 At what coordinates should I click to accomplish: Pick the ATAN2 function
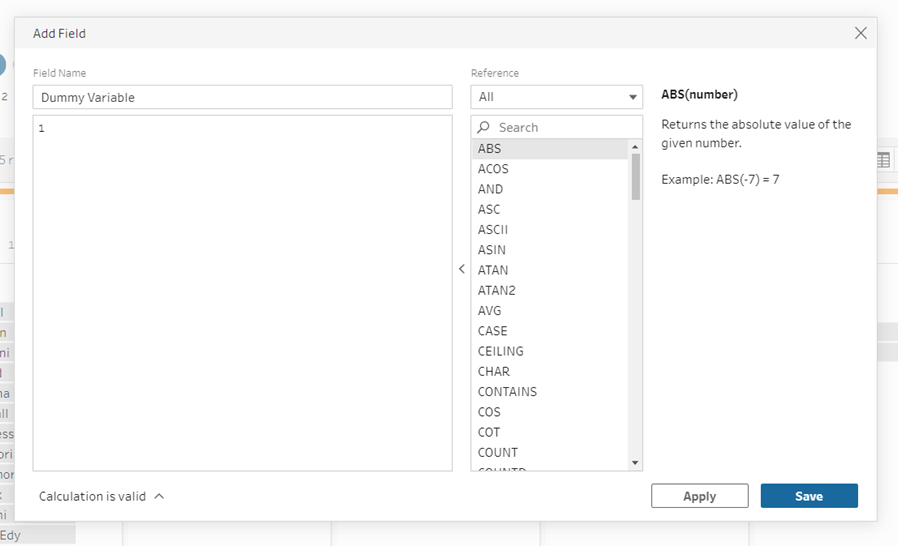pyautogui.click(x=496, y=290)
